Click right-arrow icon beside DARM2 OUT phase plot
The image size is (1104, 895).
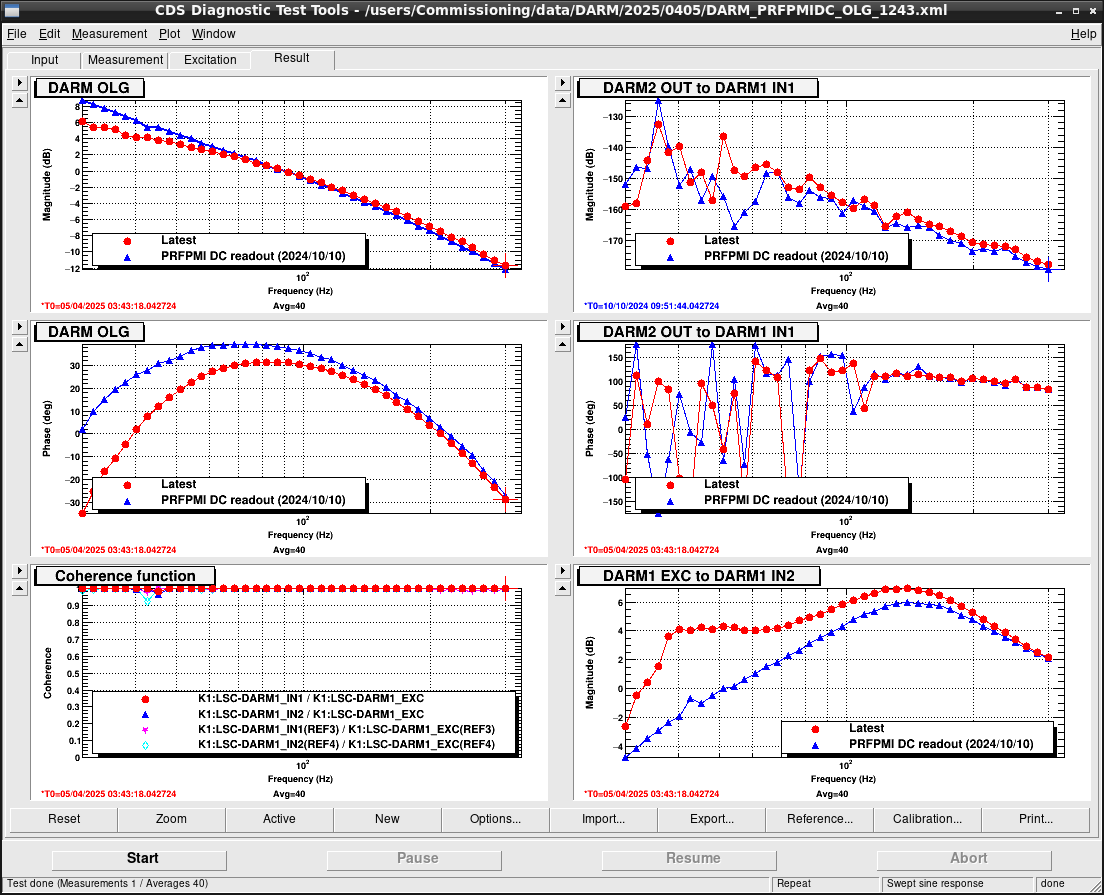tap(563, 327)
